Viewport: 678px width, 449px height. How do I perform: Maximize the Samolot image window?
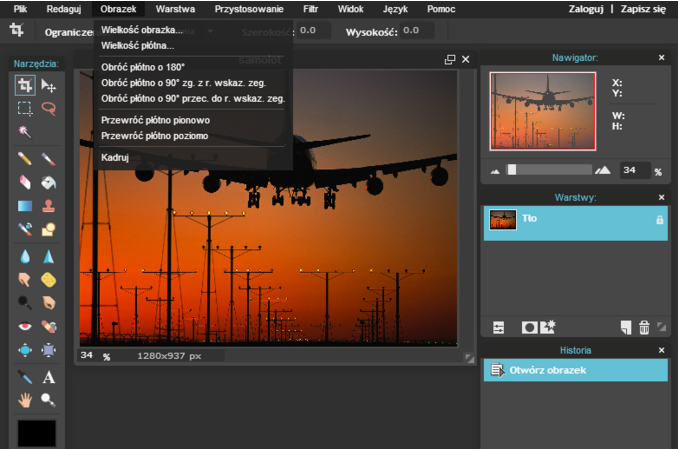[450, 60]
